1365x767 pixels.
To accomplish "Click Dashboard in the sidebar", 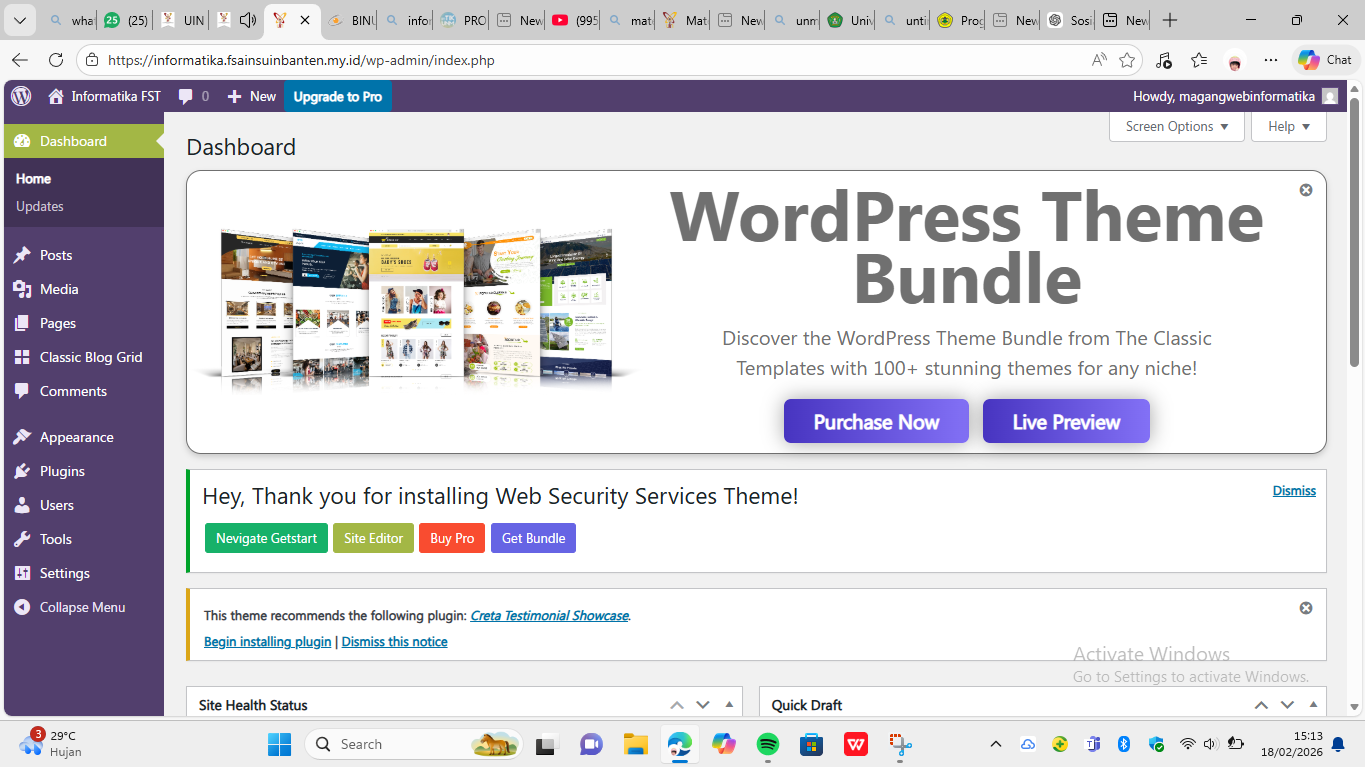I will pos(84,141).
